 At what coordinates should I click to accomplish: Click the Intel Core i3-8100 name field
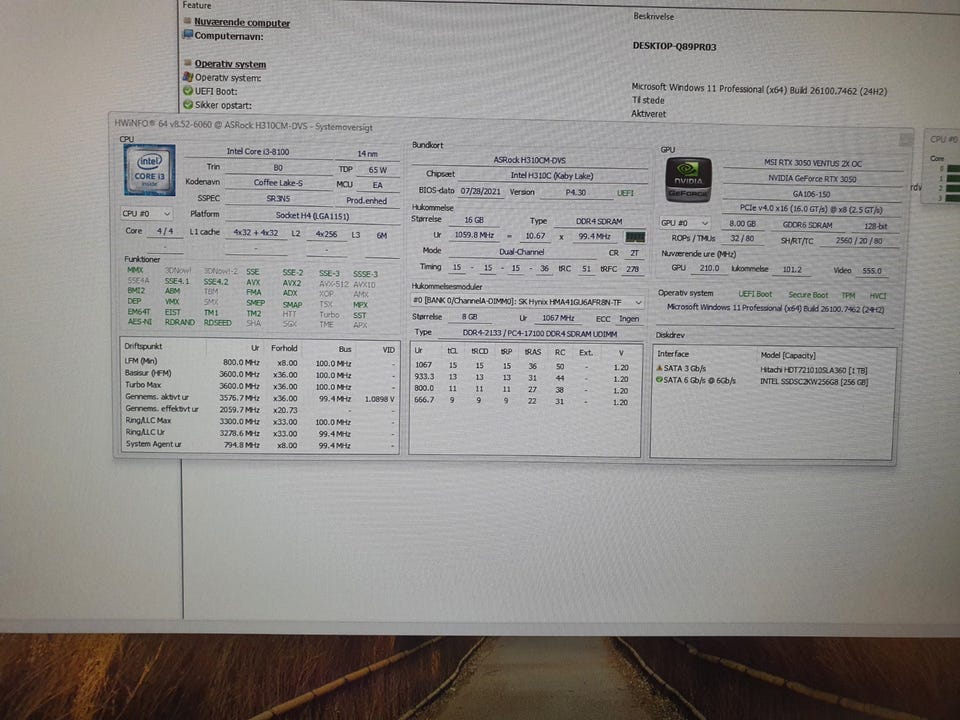258,151
